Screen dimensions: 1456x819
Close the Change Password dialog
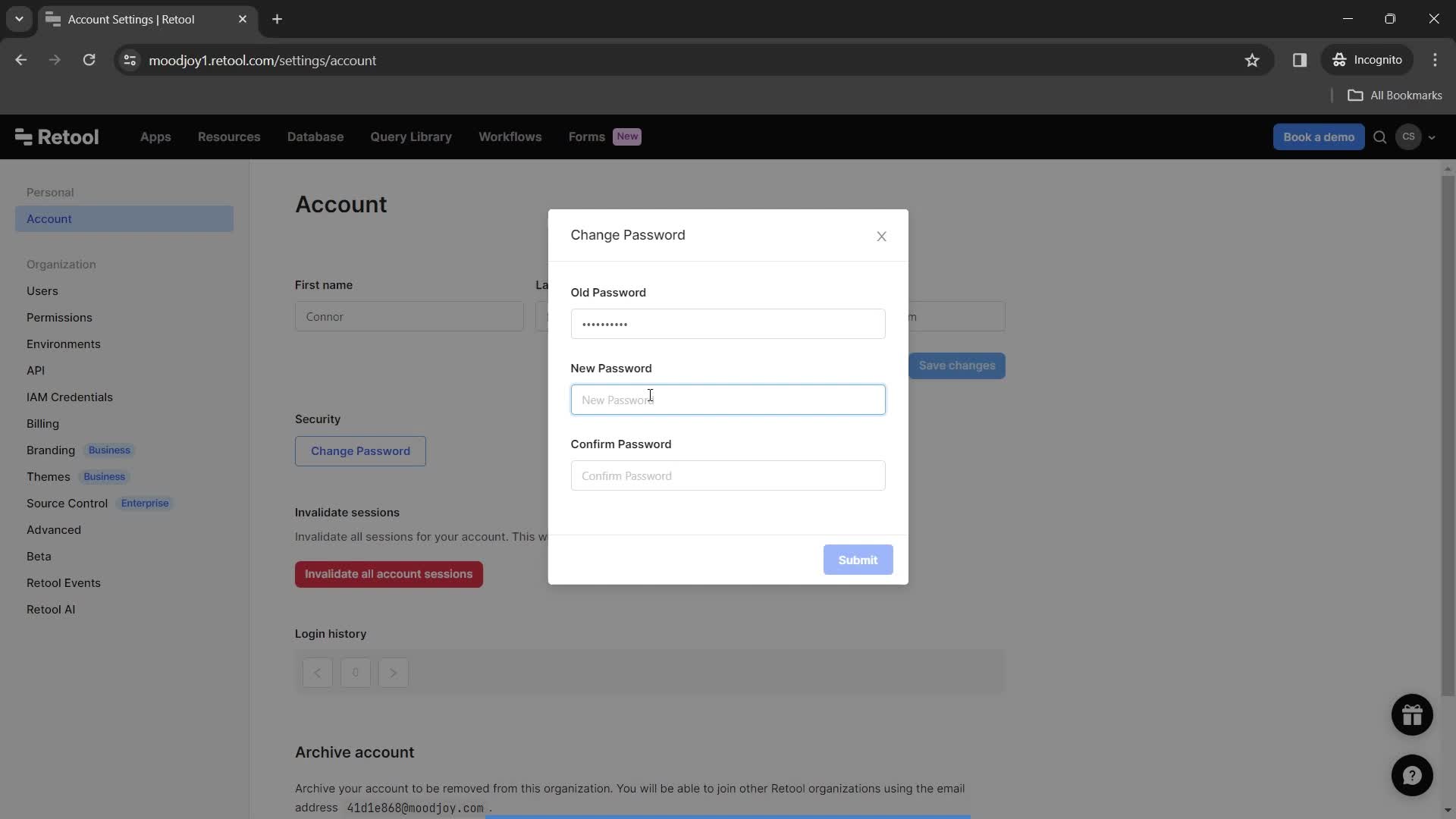click(882, 236)
